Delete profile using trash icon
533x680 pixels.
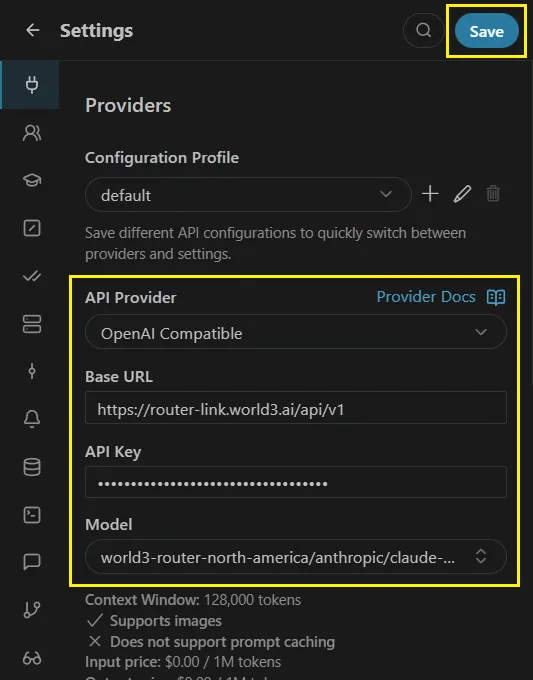point(493,194)
